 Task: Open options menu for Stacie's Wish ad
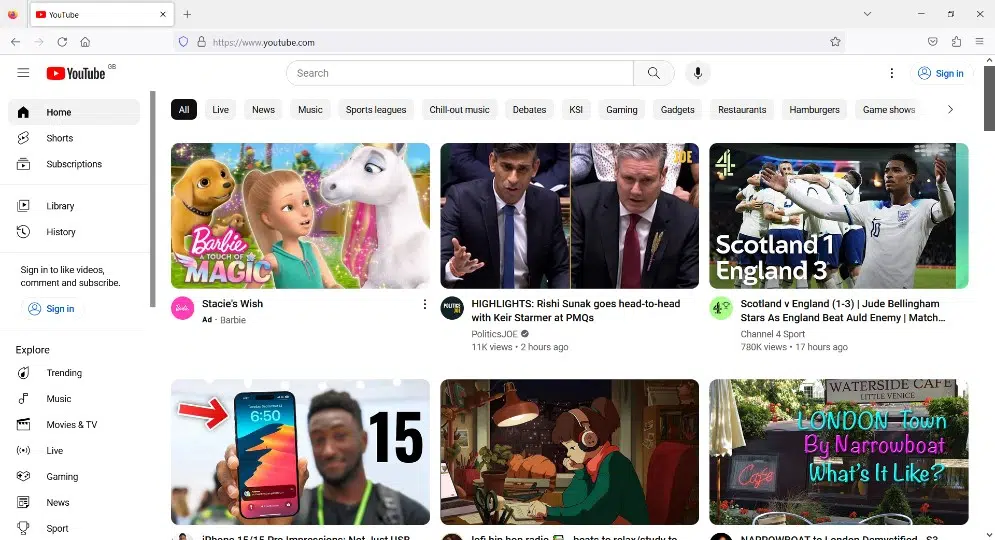[424, 304]
